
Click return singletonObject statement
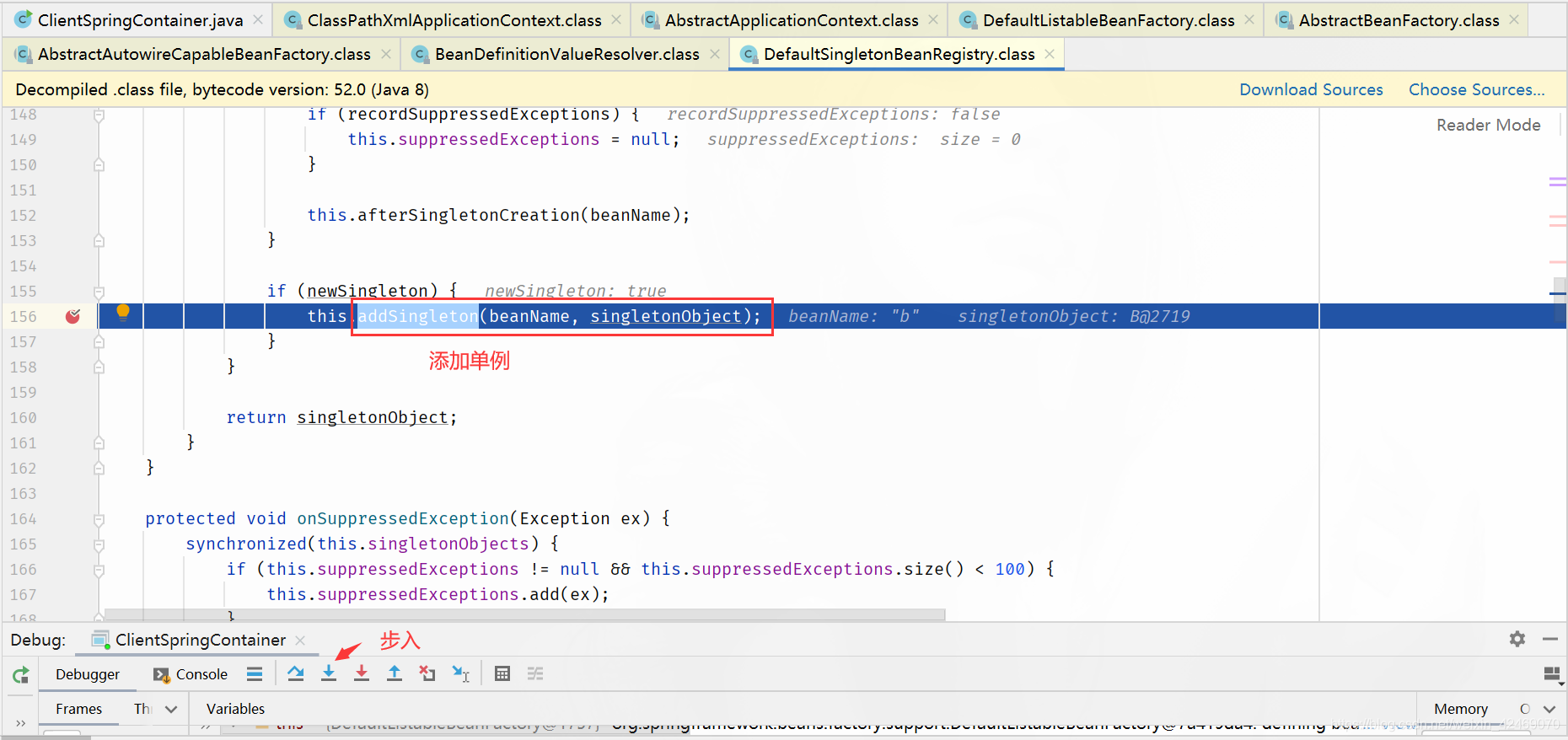[x=341, y=417]
